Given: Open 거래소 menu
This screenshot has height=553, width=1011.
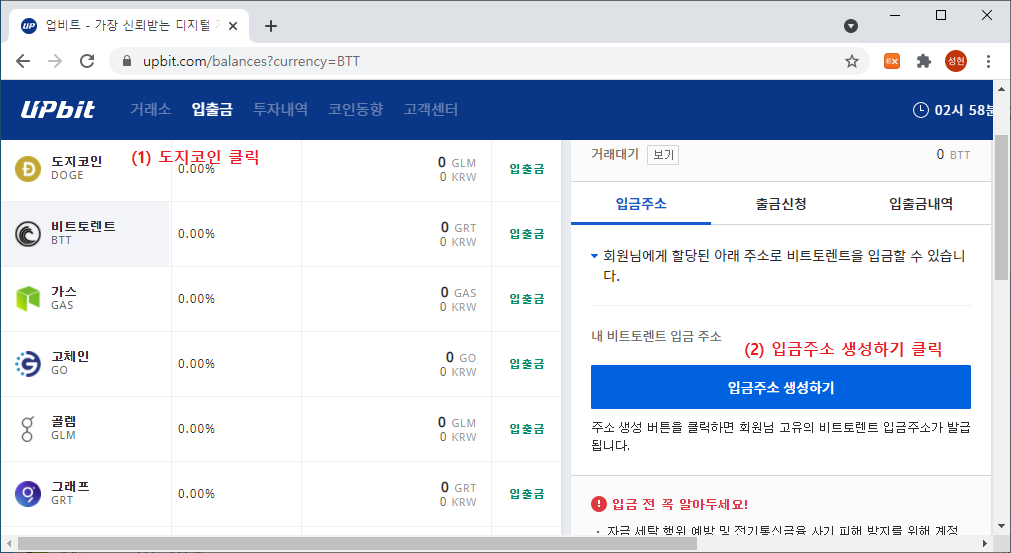Looking at the screenshot, I should (x=150, y=110).
